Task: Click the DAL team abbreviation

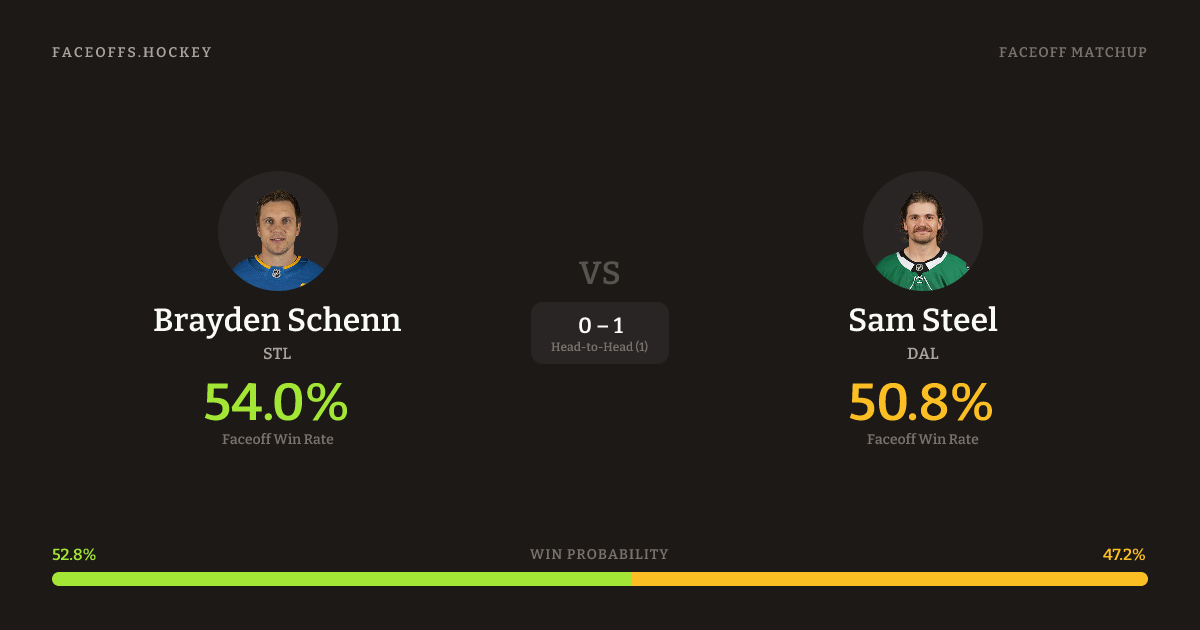Action: coord(923,354)
